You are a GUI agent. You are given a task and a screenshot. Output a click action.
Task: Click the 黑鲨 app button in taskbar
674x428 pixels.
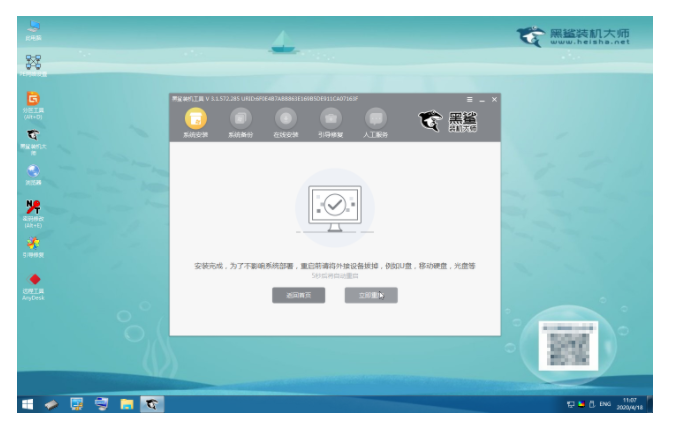point(152,405)
